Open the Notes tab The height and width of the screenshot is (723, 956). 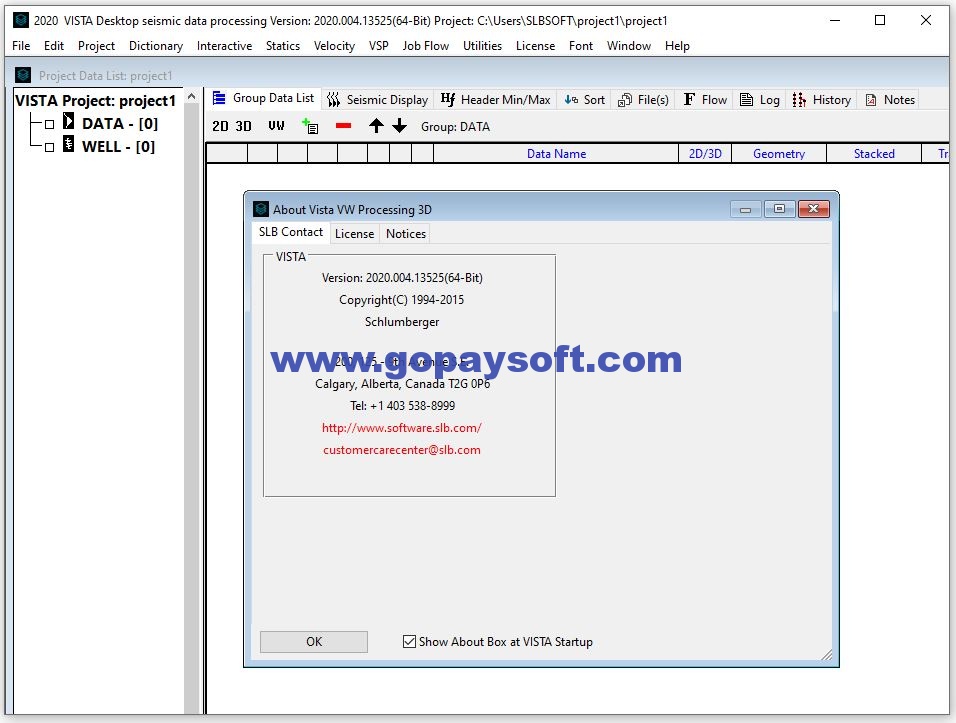click(890, 99)
